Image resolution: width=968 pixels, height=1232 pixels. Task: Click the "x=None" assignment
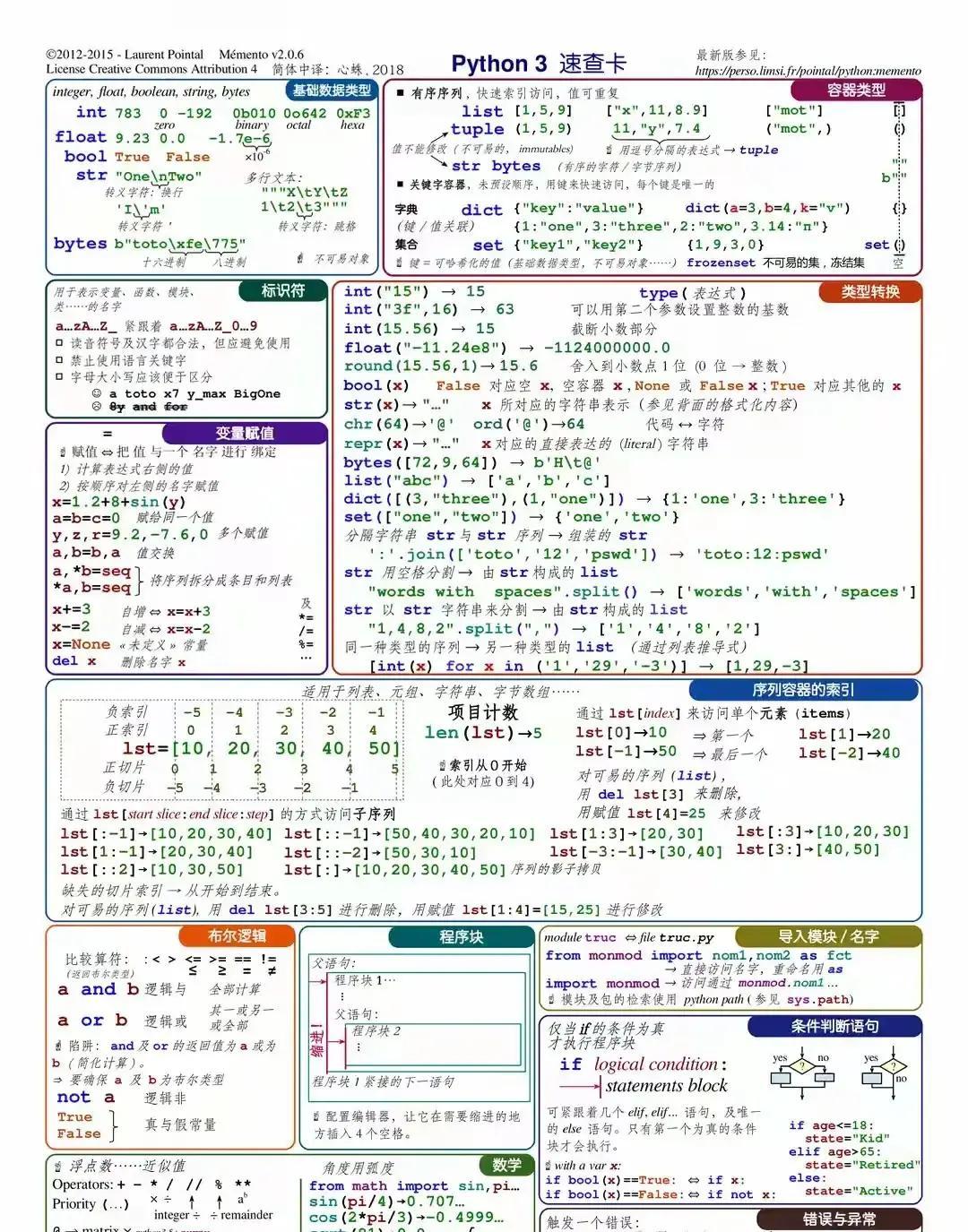tap(82, 644)
